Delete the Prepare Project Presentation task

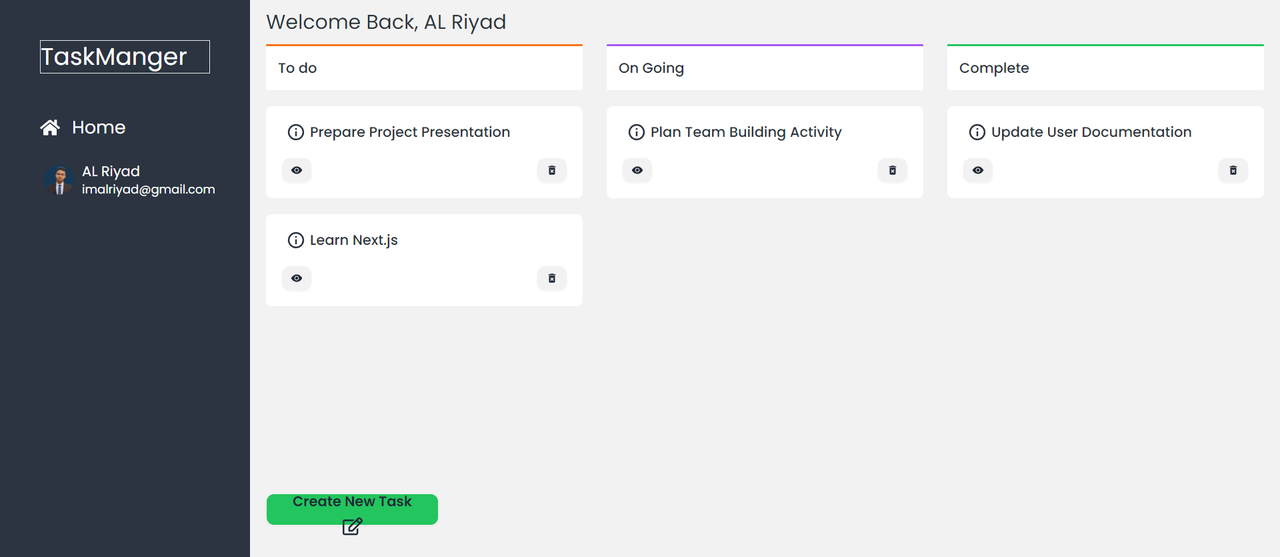point(552,171)
